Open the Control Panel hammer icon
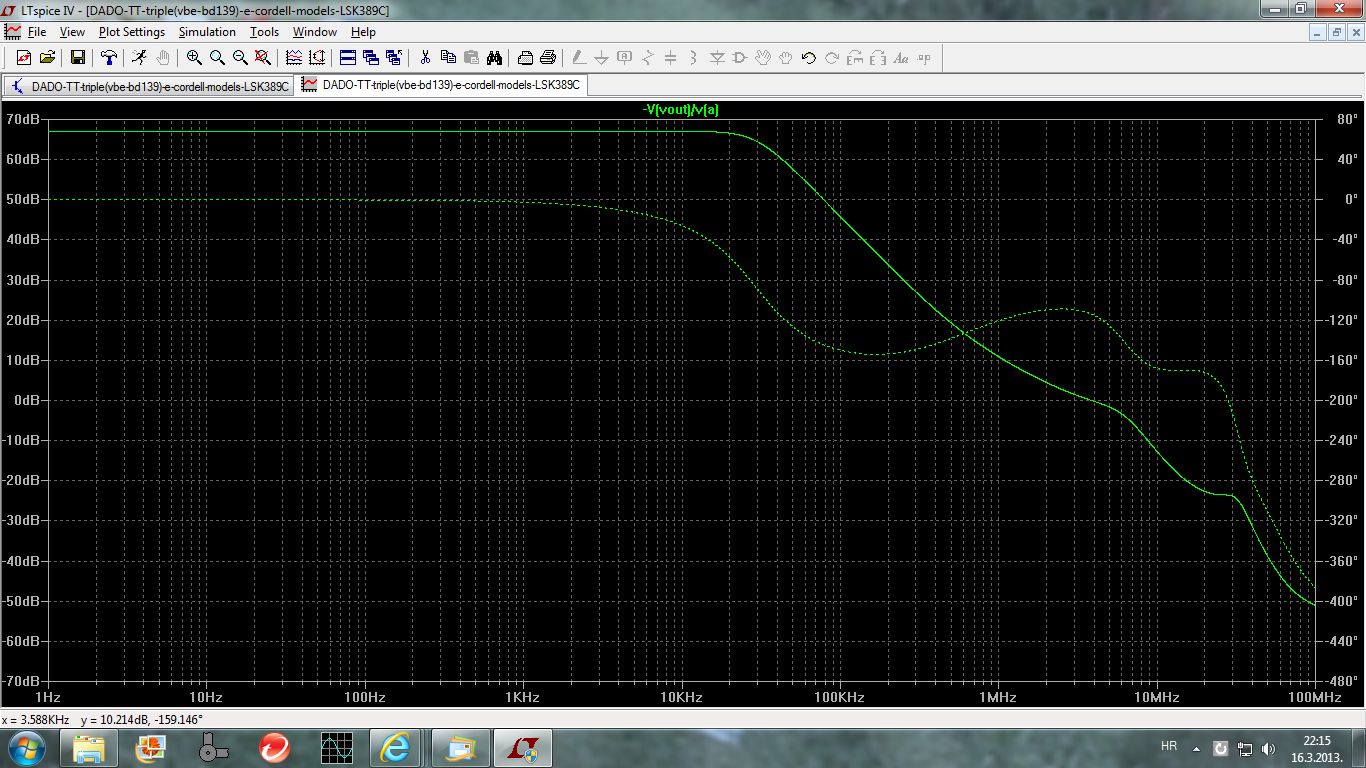 (108, 58)
